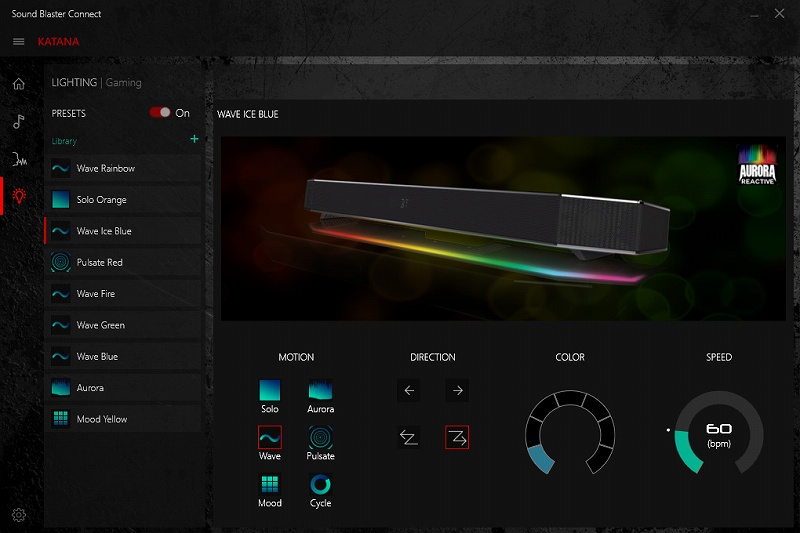Choose the Pulsate motion icon
This screenshot has width=800, height=533.
click(x=320, y=437)
